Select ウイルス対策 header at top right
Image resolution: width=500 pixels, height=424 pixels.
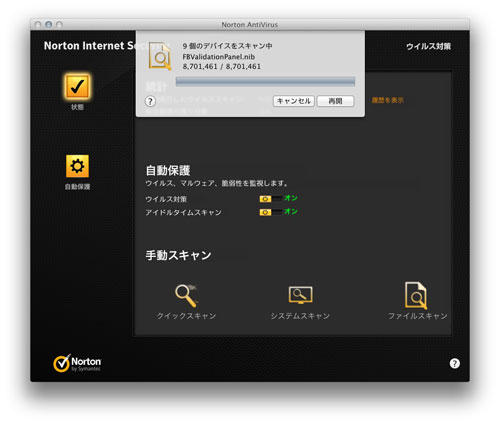click(x=428, y=46)
